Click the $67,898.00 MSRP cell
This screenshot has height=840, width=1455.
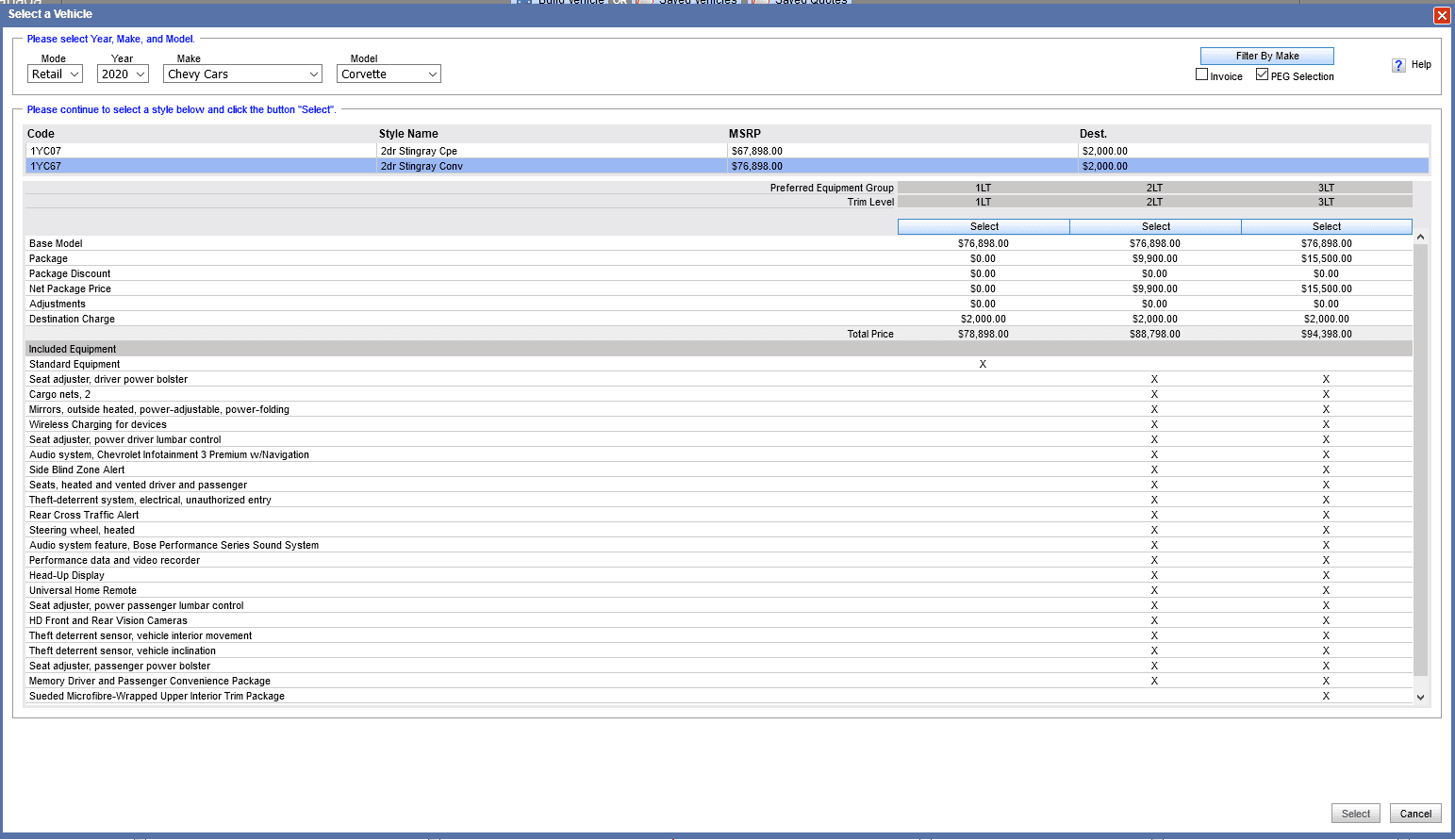757,151
